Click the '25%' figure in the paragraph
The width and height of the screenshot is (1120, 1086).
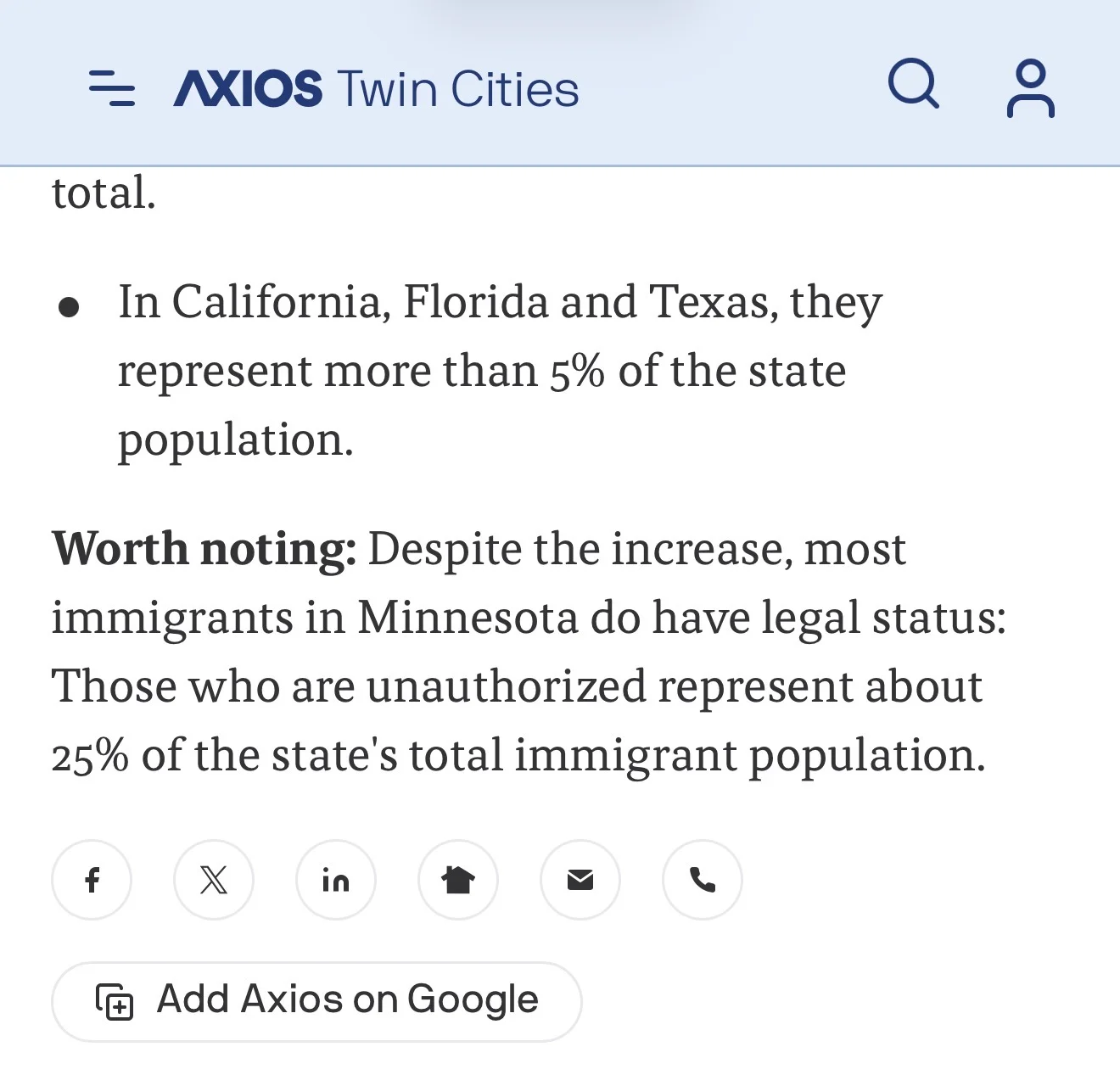pyautogui.click(x=89, y=755)
